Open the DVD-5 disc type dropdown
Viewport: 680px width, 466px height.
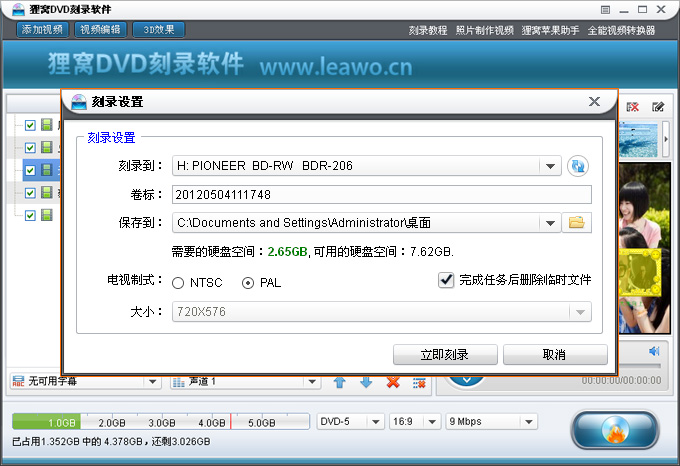376,422
